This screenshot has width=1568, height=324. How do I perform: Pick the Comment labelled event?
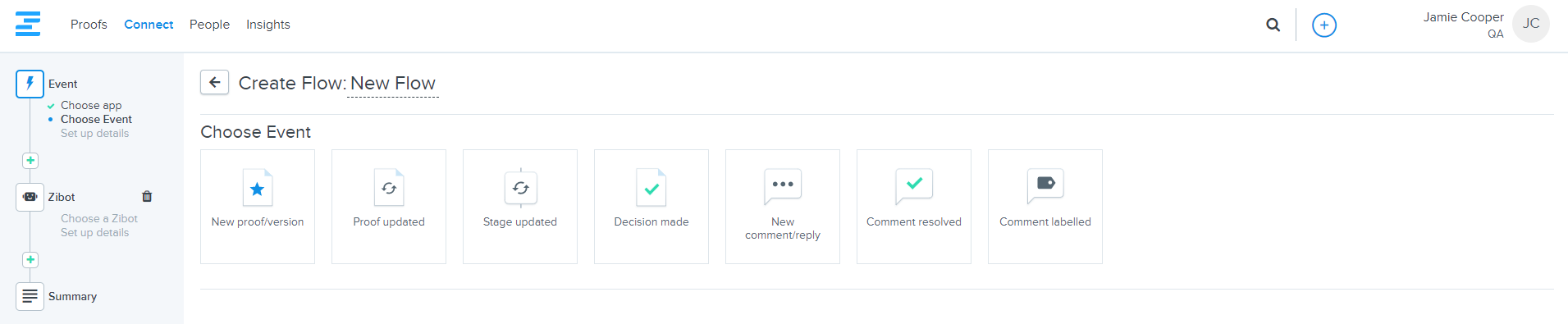1045,207
